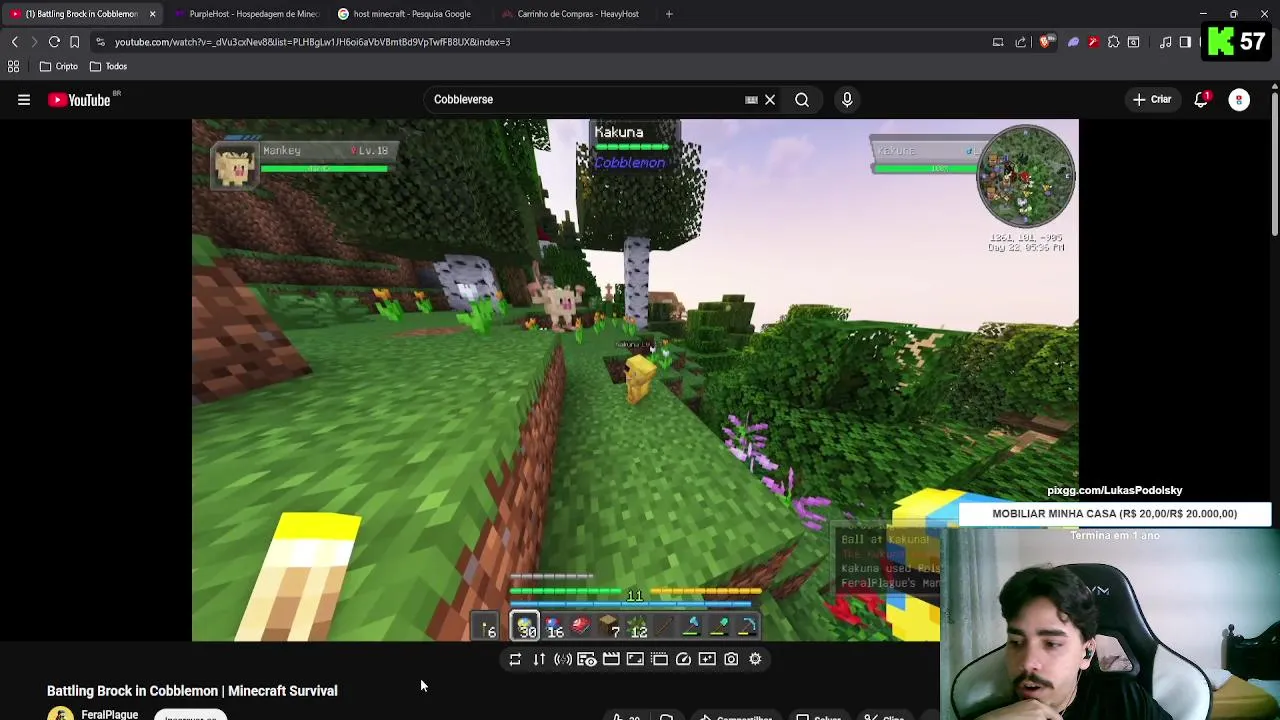Toggle cinema mode clapperboard icon

point(611,659)
